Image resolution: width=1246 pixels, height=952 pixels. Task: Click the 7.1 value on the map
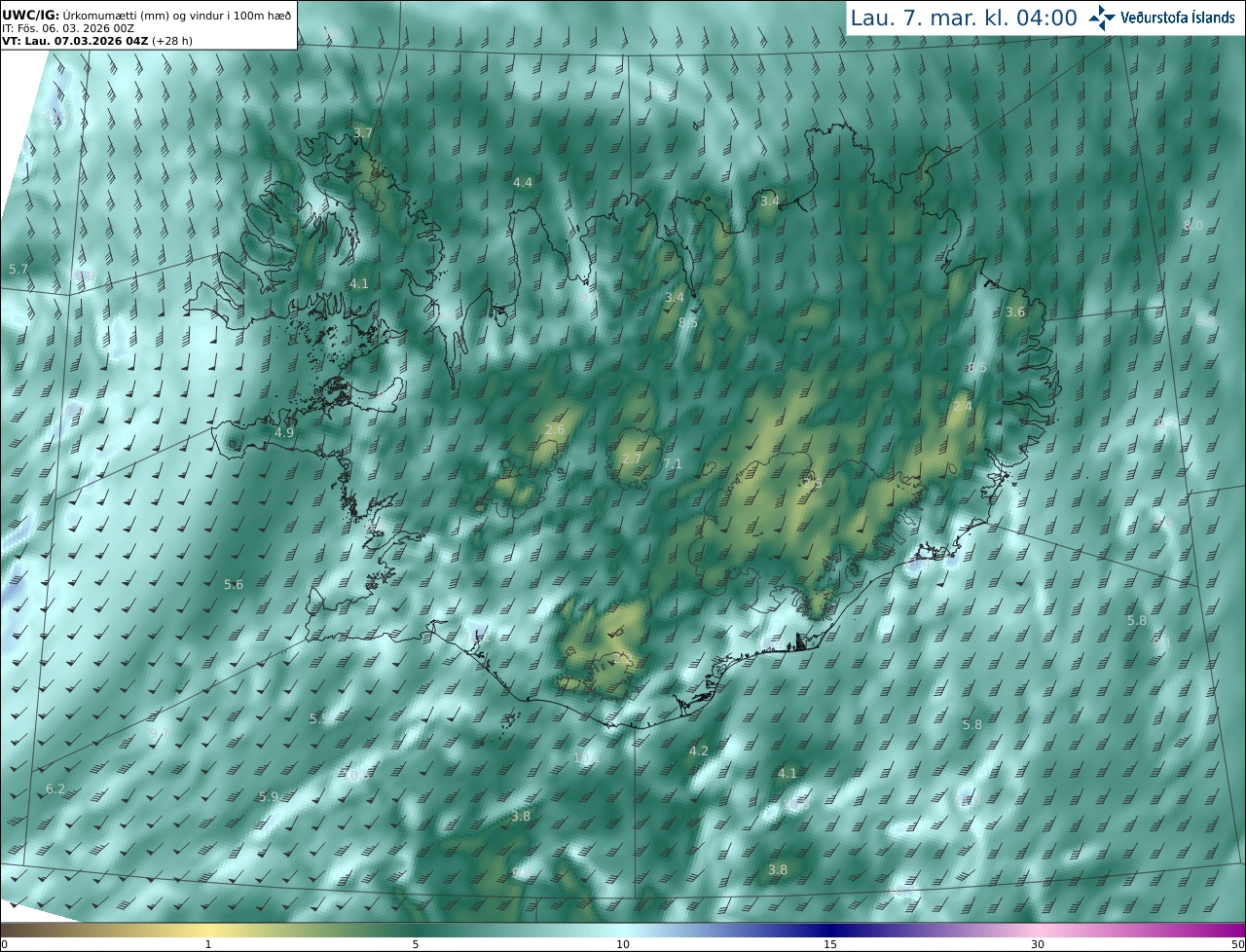[x=673, y=464]
